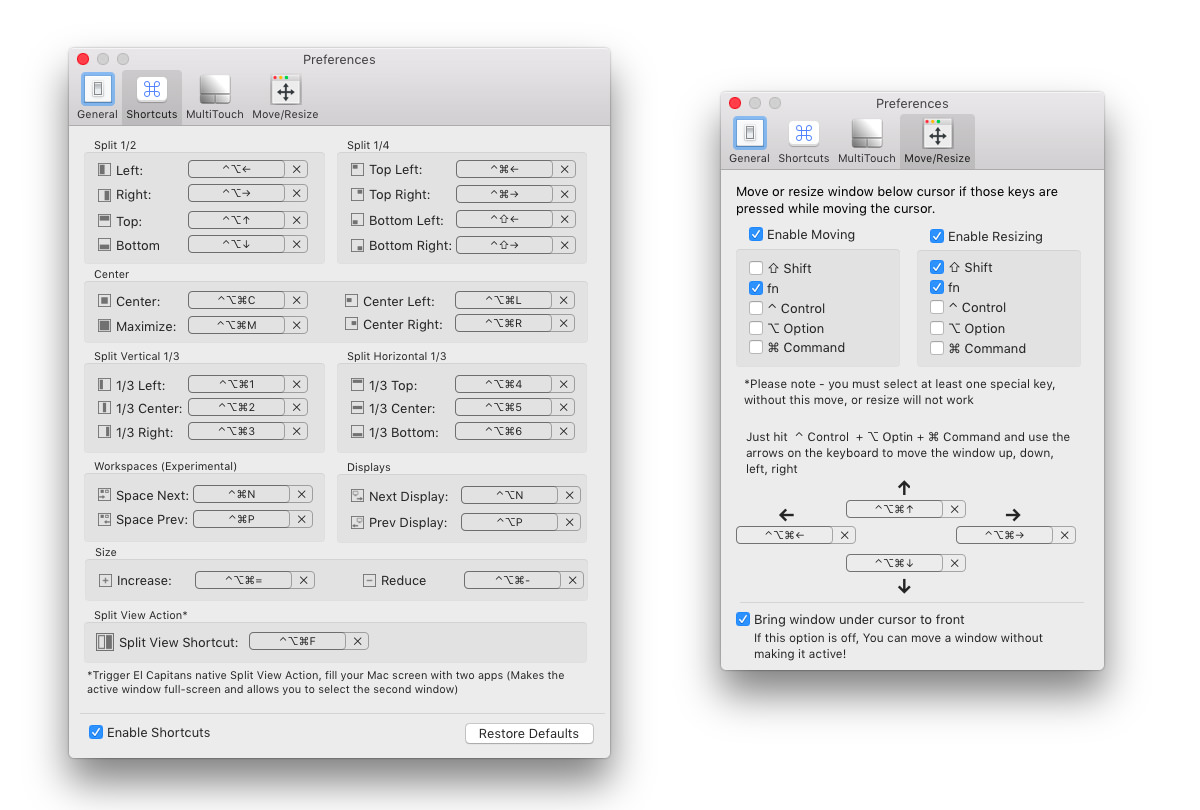This screenshot has width=1200, height=810.
Task: Click the Top Left quarter-split icon
Action: pyautogui.click(x=357, y=169)
